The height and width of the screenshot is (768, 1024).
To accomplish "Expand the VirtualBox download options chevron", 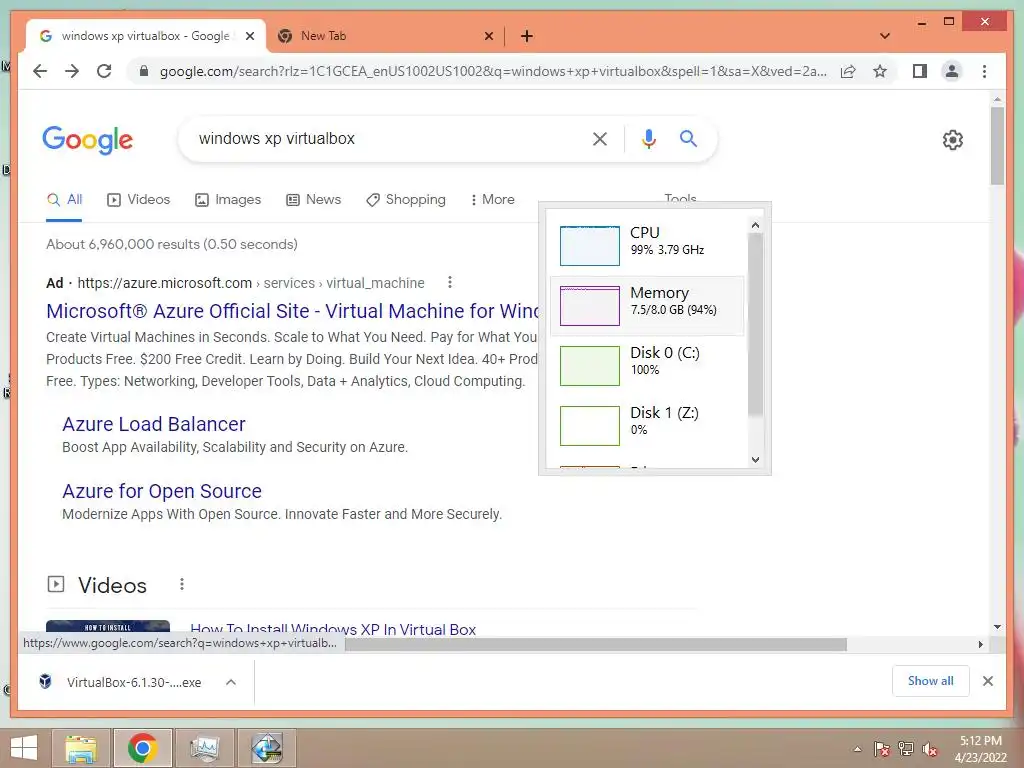I will tap(231, 682).
